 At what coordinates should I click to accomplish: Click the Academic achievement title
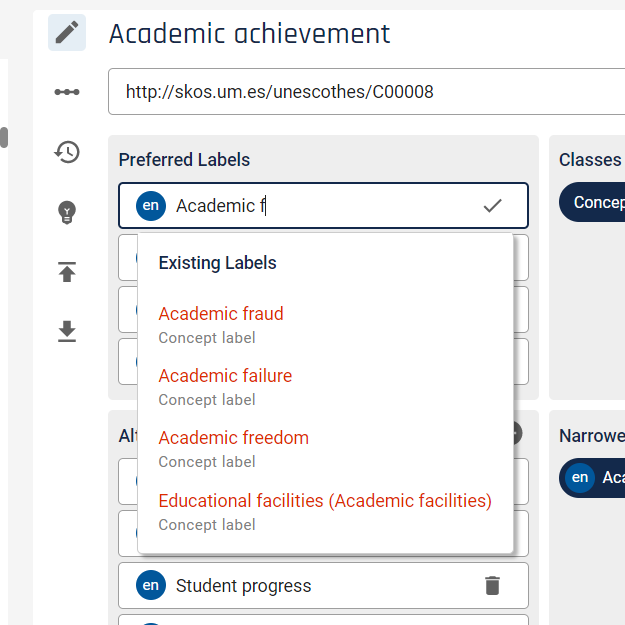250,33
